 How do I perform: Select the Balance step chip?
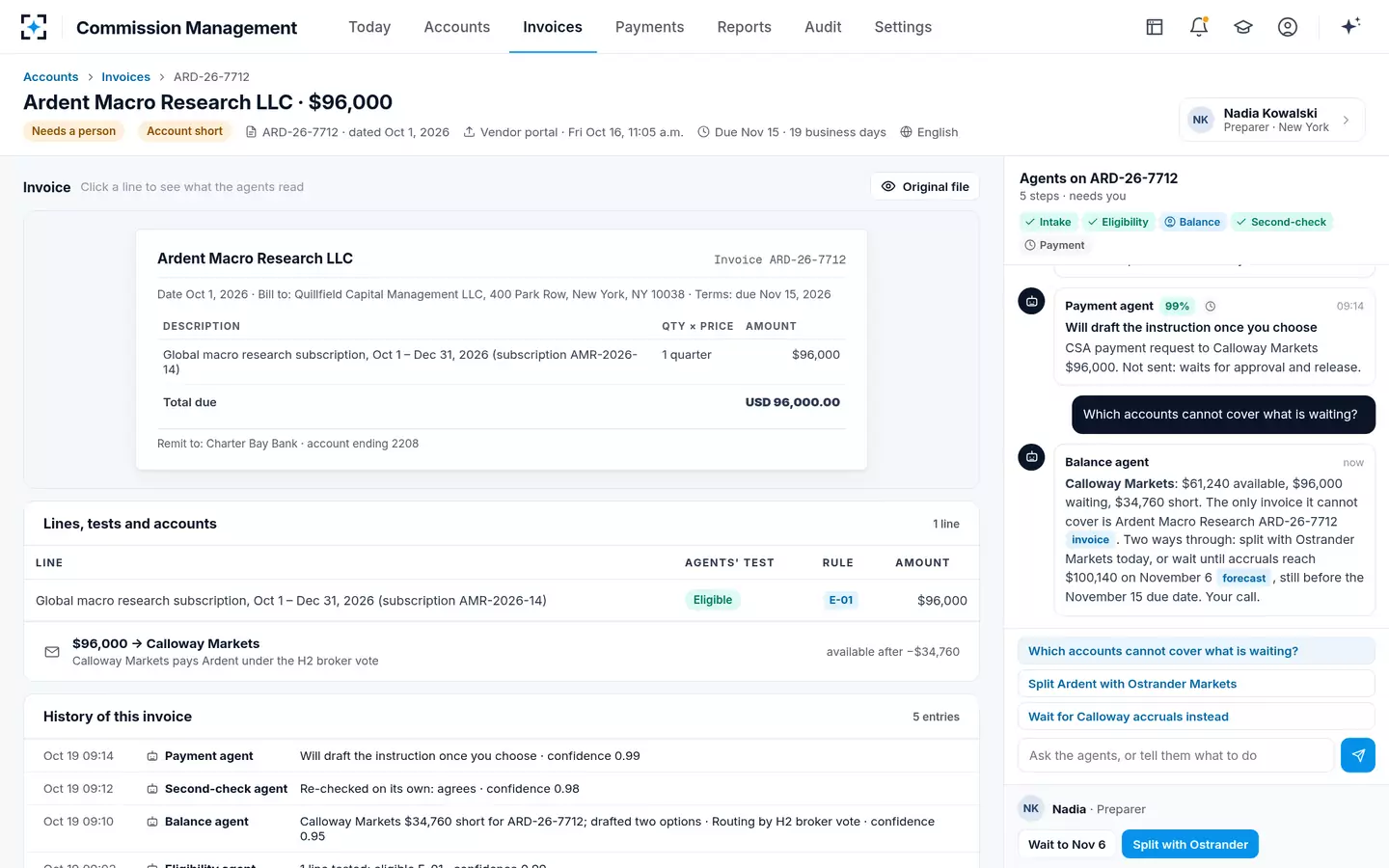pyautogui.click(x=1192, y=222)
